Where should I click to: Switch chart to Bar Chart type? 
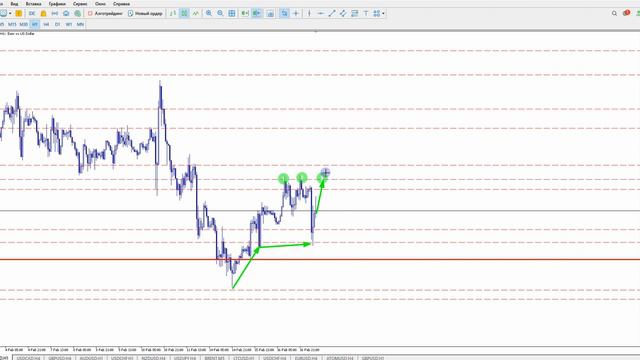[173, 13]
